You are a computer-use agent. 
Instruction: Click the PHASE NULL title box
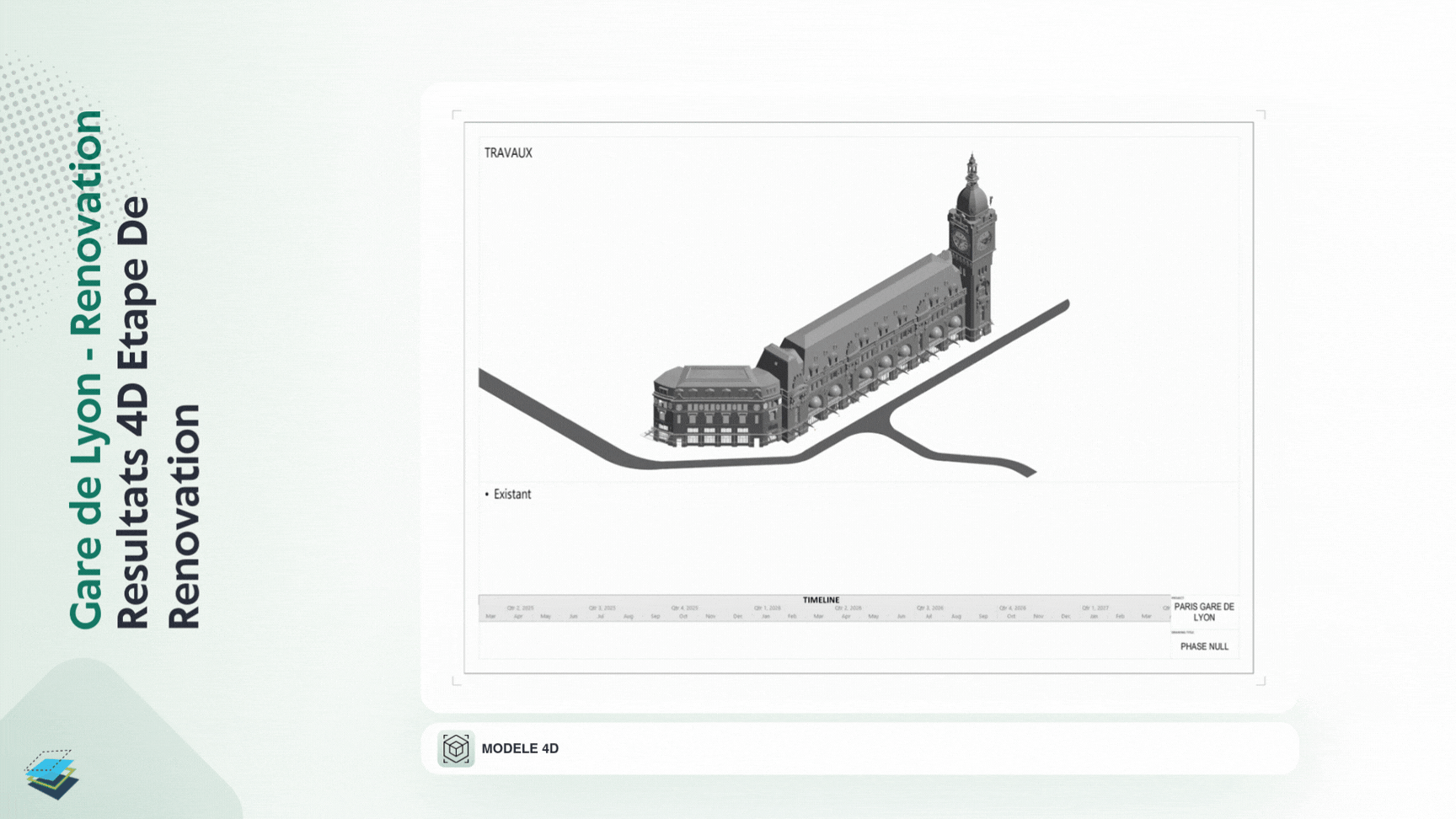coord(1204,645)
